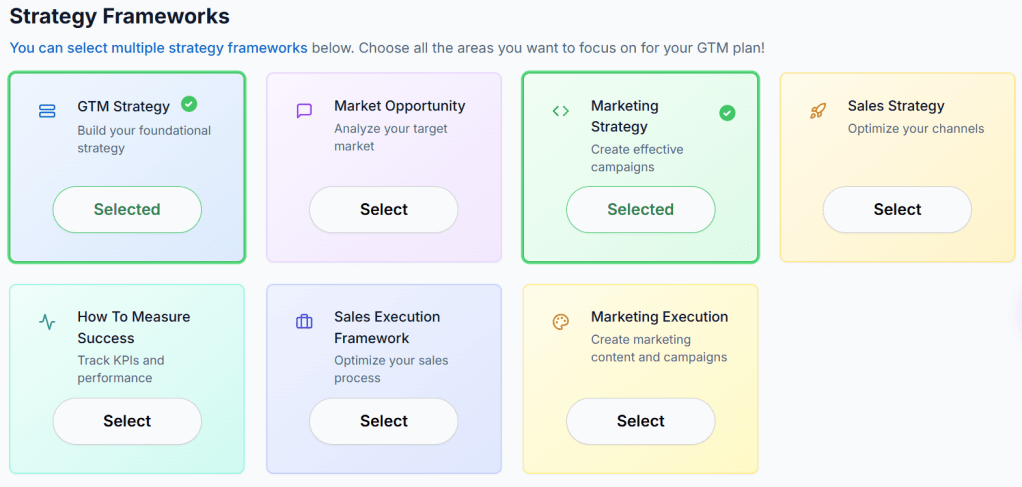Select the Market Opportunity framework button
This screenshot has height=487, width=1022.
click(384, 210)
